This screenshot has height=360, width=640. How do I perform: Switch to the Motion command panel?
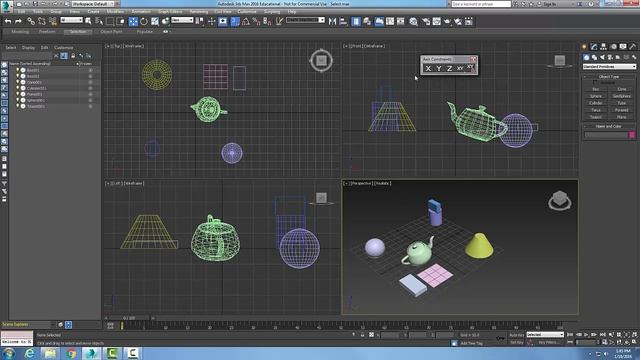click(x=613, y=47)
